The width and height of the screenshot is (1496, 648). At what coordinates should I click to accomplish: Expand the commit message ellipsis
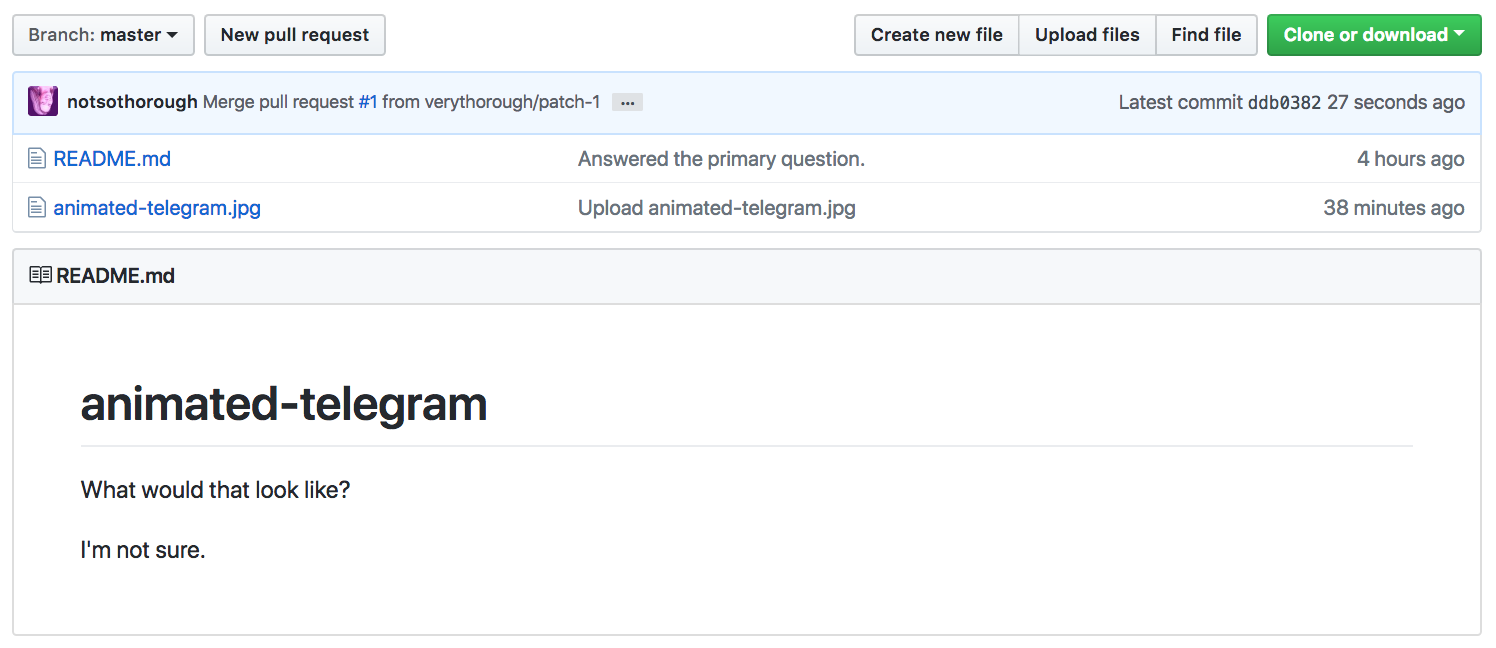click(x=627, y=103)
